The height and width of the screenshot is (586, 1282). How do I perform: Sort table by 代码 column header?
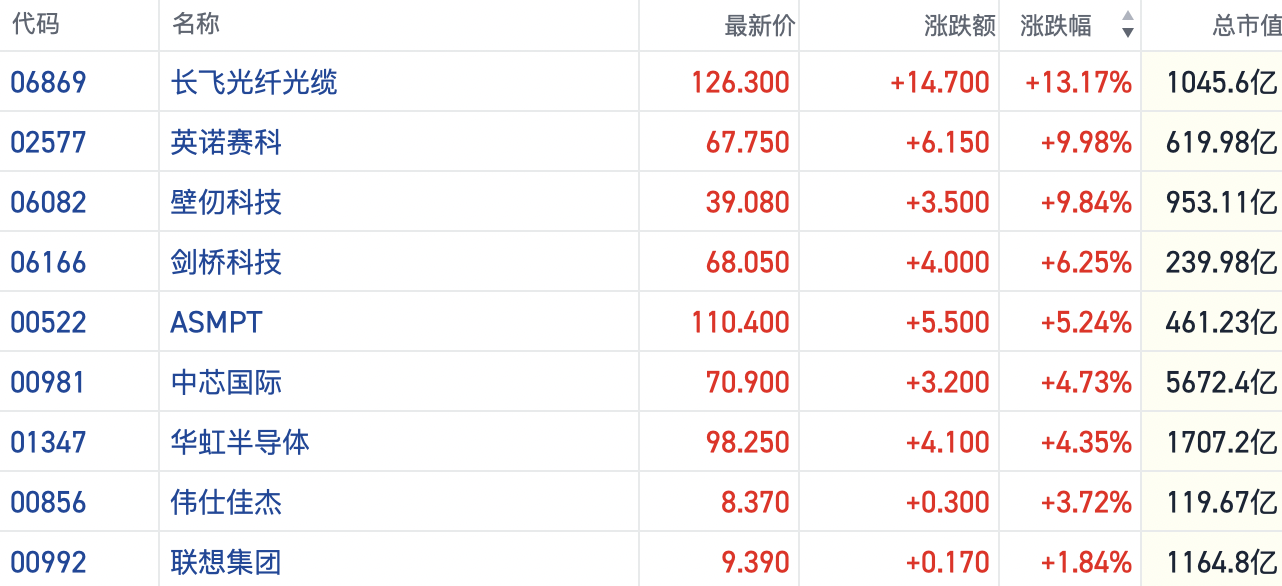(x=35, y=25)
